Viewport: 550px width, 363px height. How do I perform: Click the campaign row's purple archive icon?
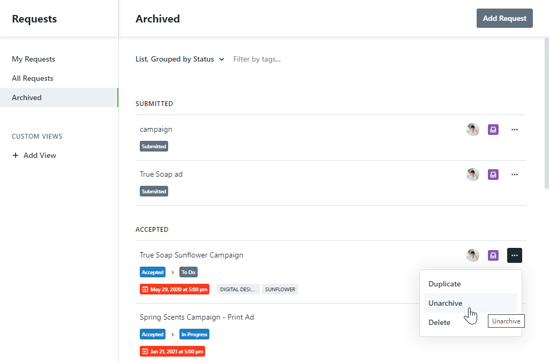click(493, 129)
